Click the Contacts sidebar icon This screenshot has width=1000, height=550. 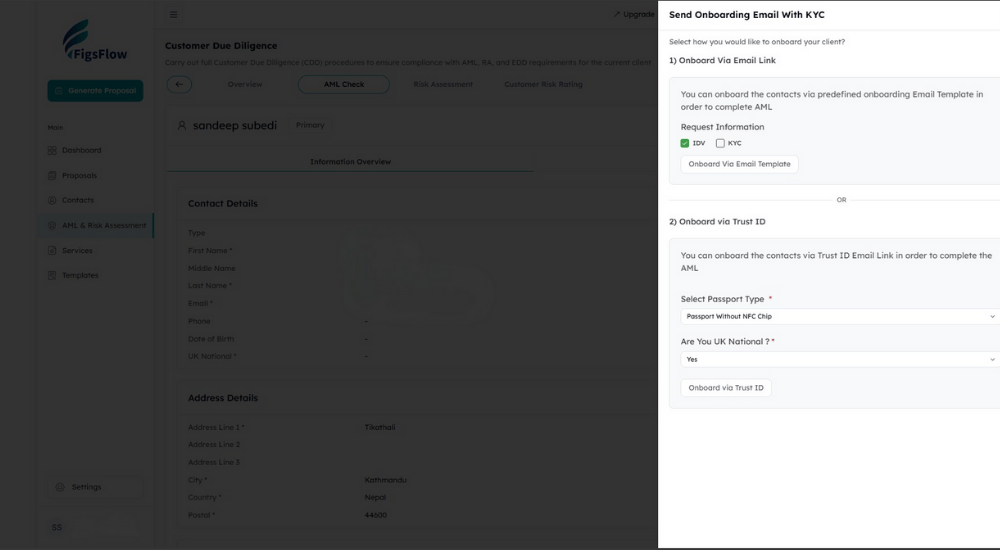pos(52,200)
